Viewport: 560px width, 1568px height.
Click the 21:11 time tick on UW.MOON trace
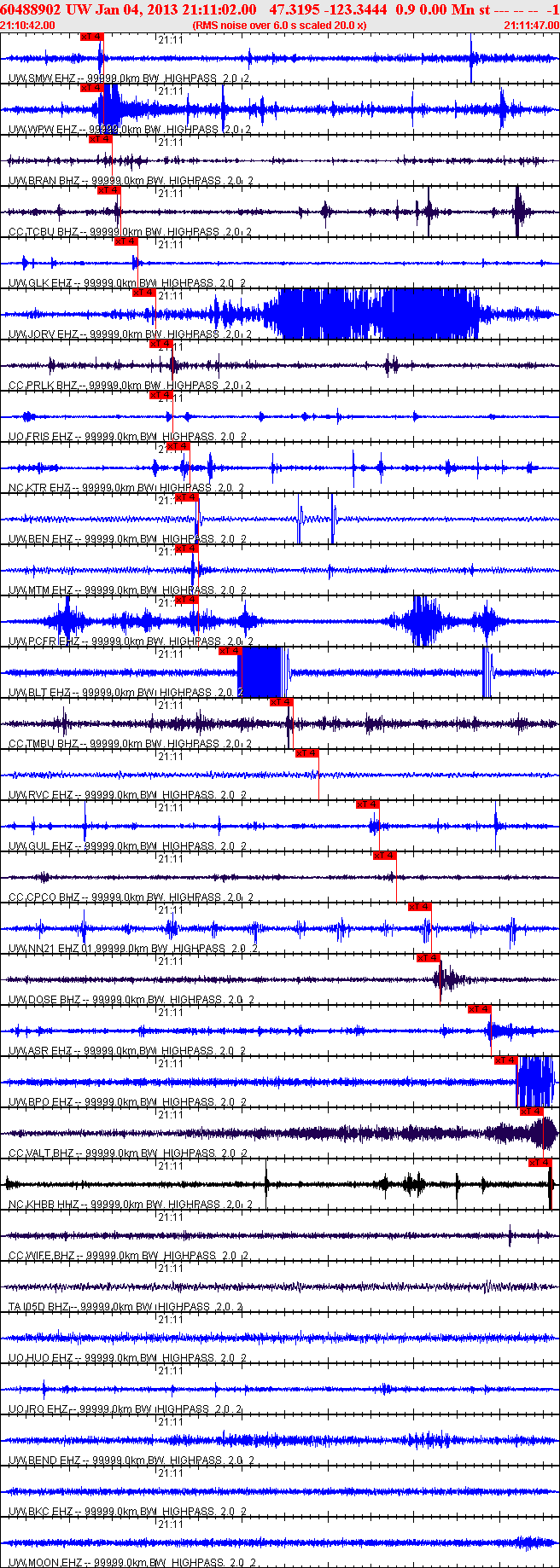(x=170, y=1524)
